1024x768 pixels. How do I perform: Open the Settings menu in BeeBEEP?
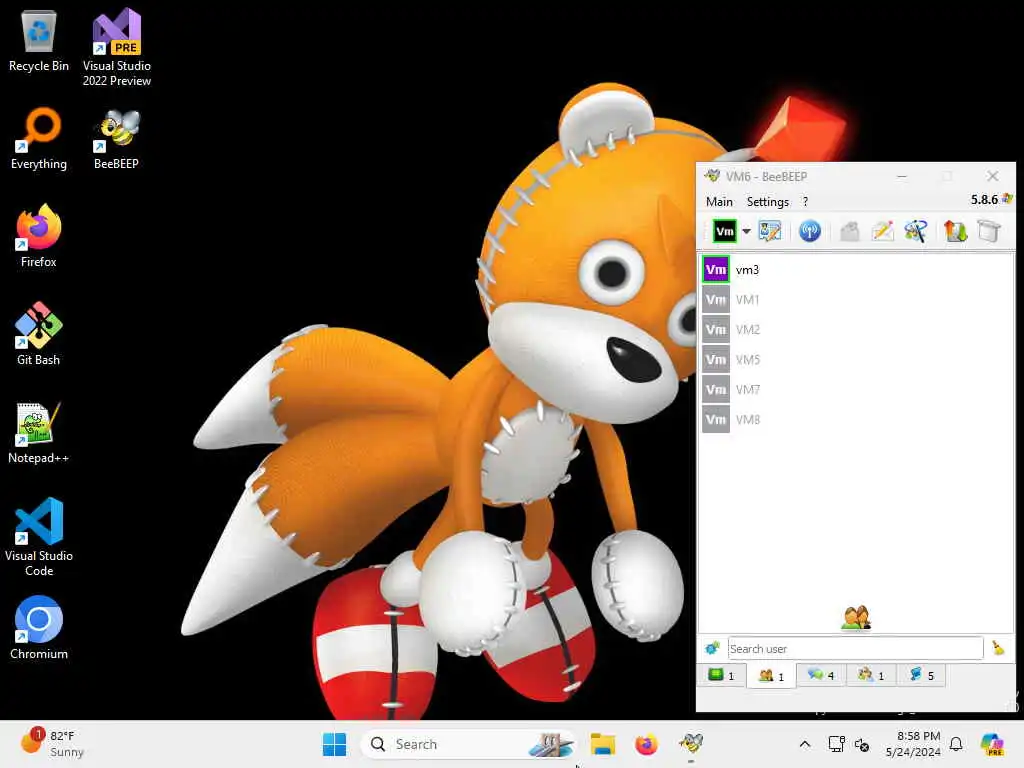click(767, 202)
